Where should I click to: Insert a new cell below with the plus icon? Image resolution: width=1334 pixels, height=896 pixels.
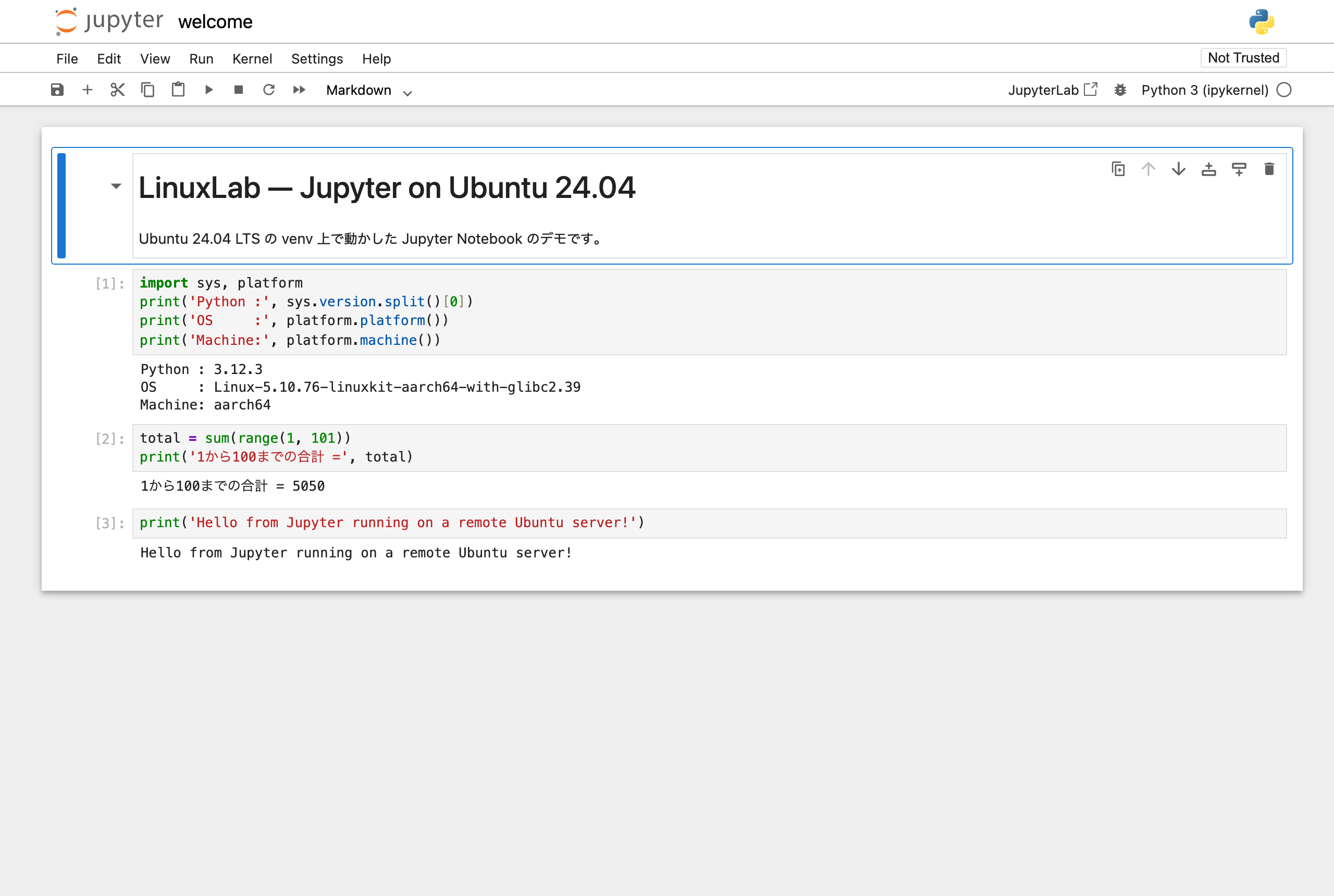pos(88,90)
